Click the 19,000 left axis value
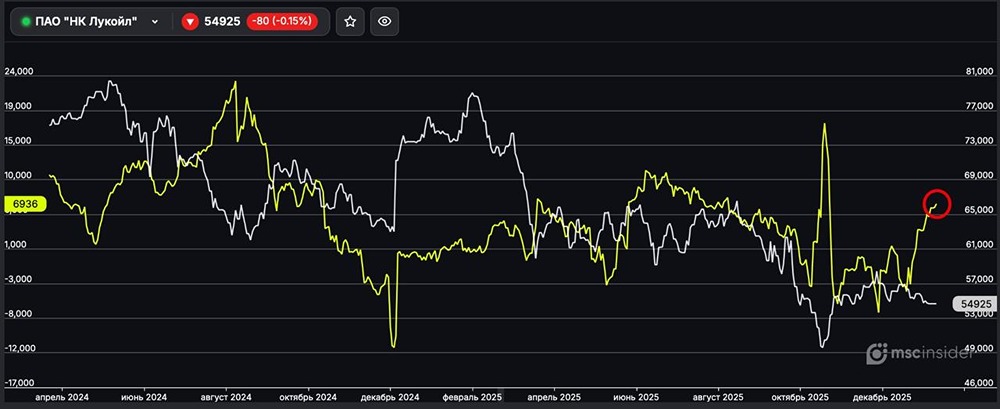The image size is (1000, 409). 17,107
